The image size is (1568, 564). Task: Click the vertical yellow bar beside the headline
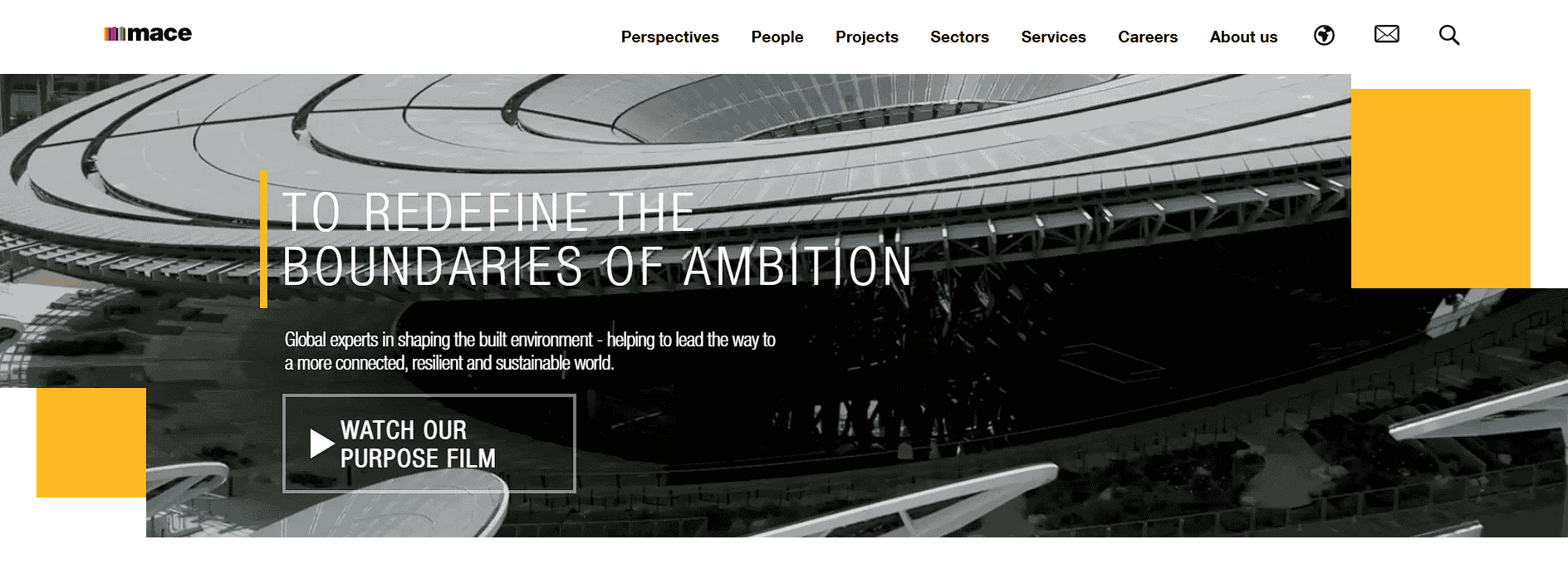(x=265, y=239)
